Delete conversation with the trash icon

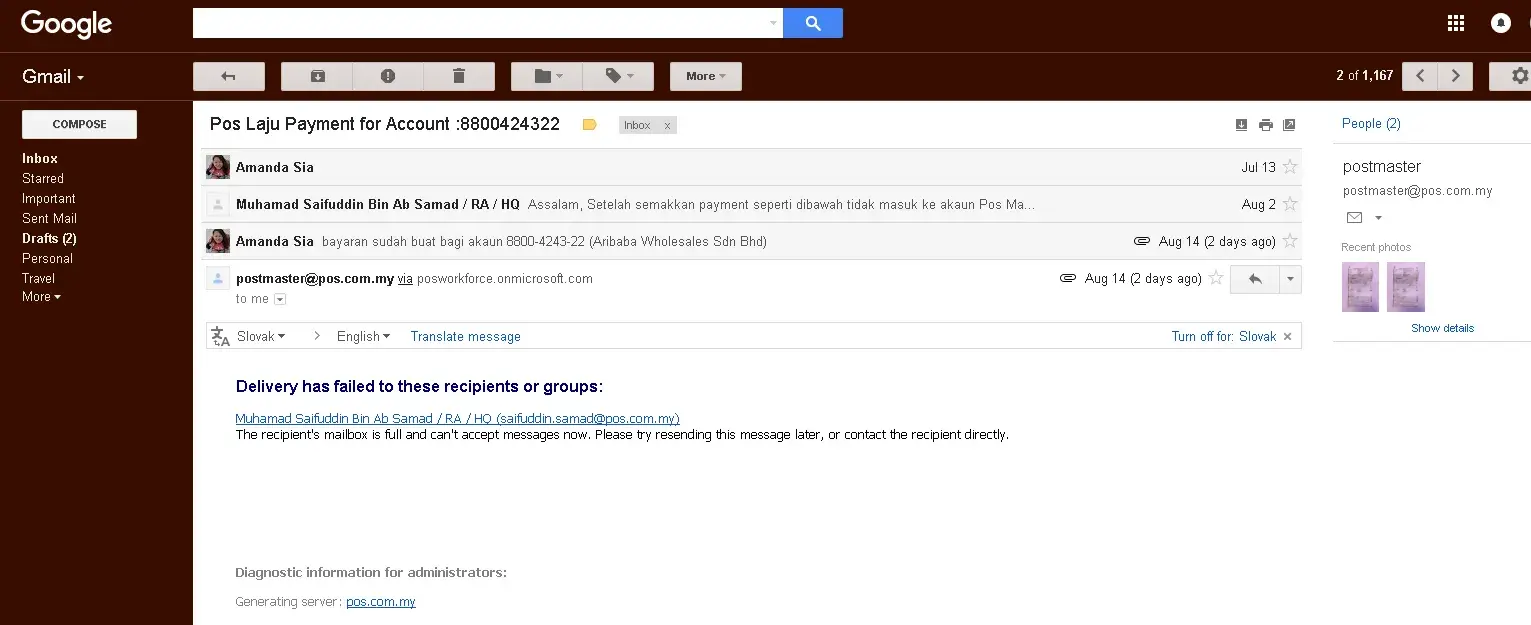[x=459, y=77]
